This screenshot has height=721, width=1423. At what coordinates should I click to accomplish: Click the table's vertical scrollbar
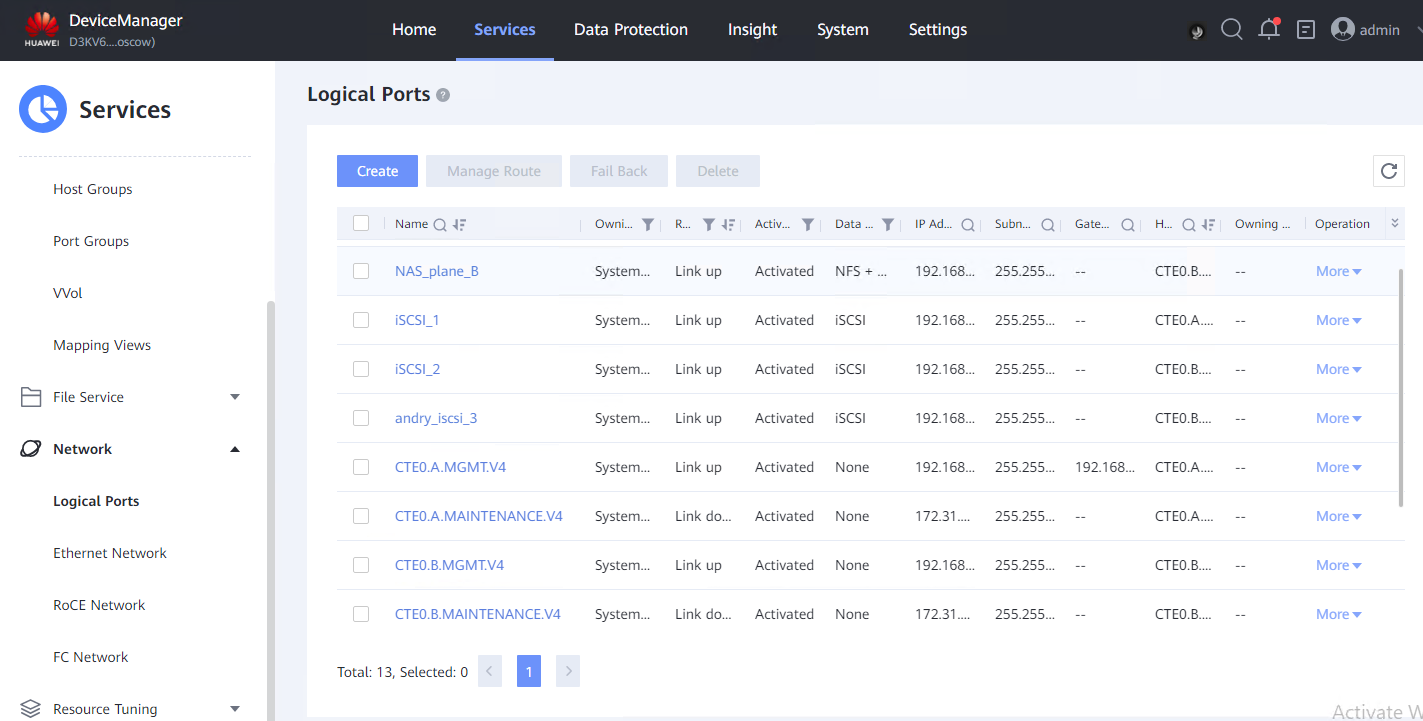(x=1402, y=390)
